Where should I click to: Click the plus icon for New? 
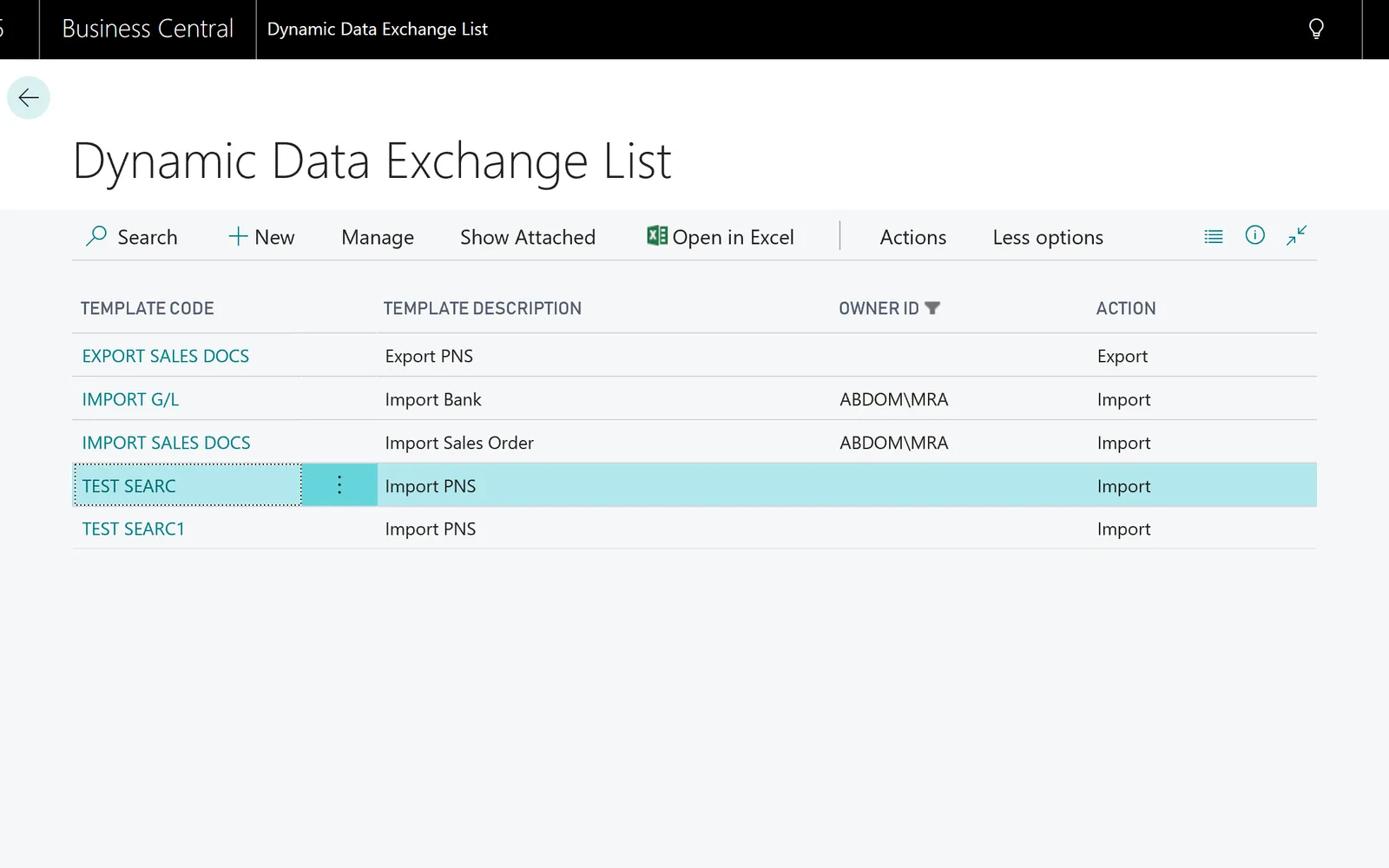coord(238,236)
